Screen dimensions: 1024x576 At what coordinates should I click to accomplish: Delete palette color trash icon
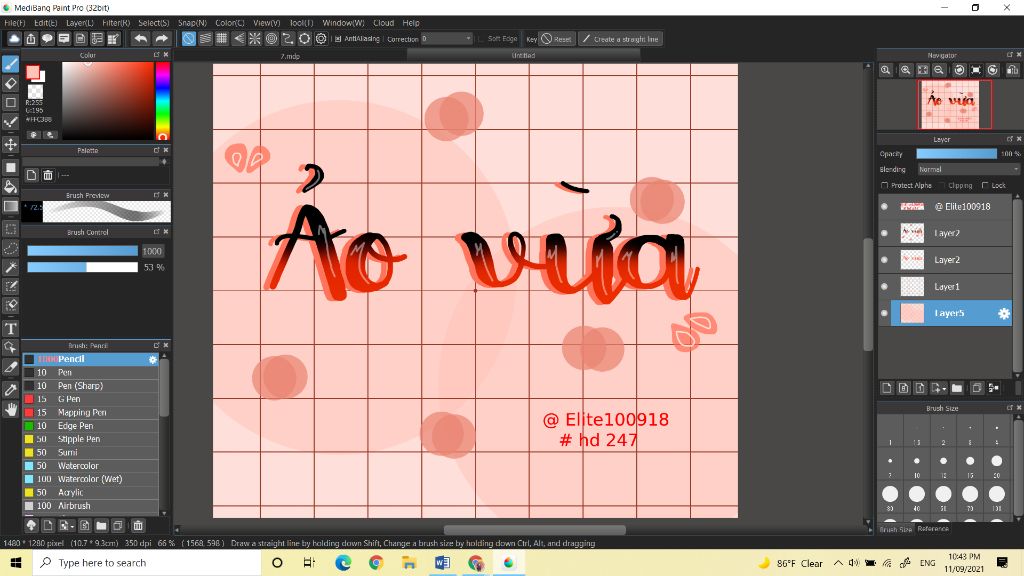(48, 175)
